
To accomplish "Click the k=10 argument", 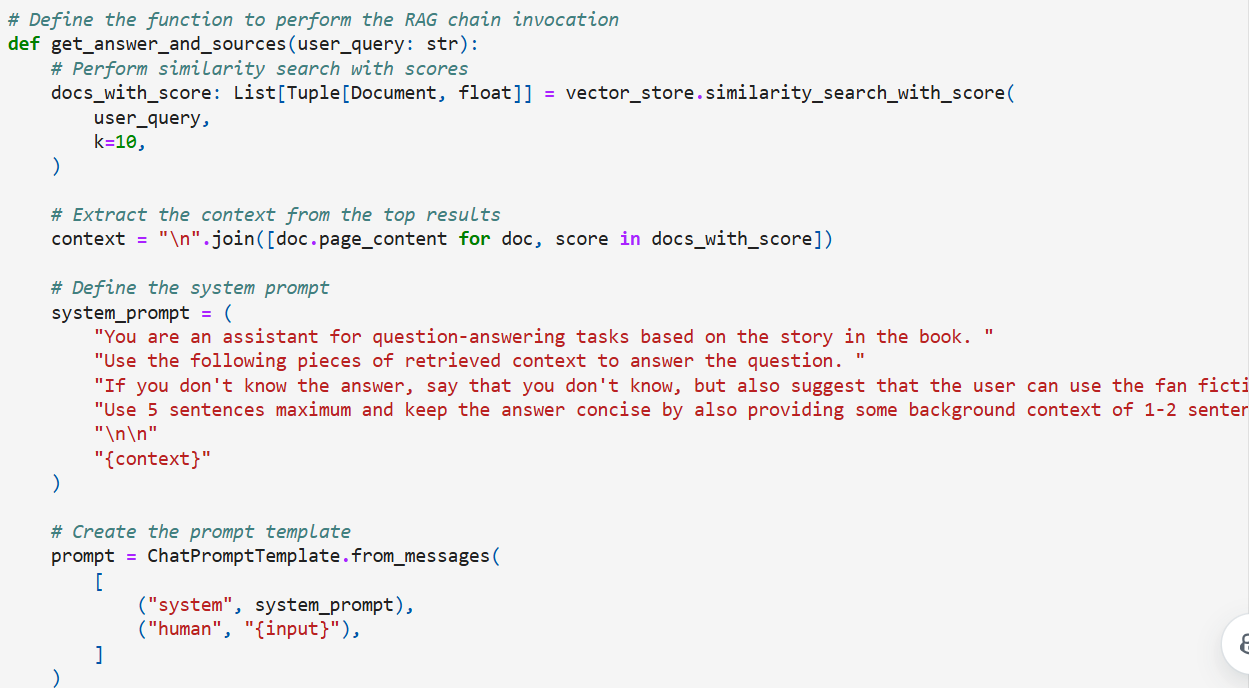I will click(119, 142).
